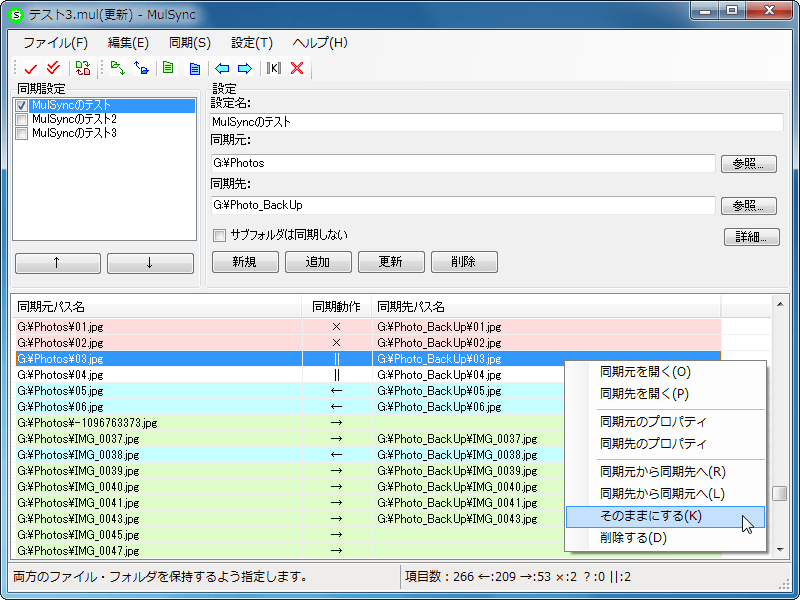Image resolution: width=800 pixels, height=600 pixels.
Task: Open the 設定(T) menu
Action: (x=252, y=43)
